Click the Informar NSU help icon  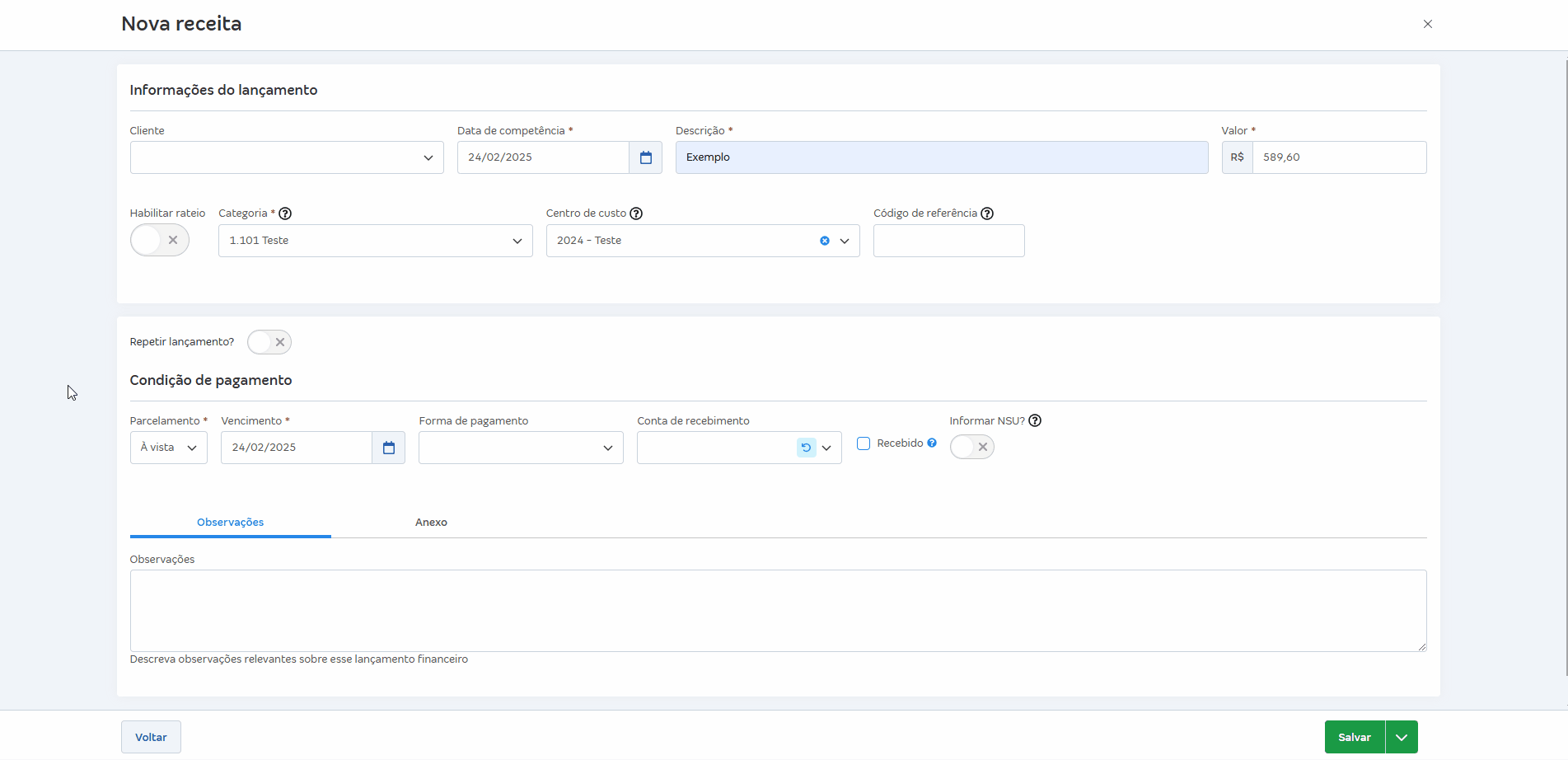1035,420
